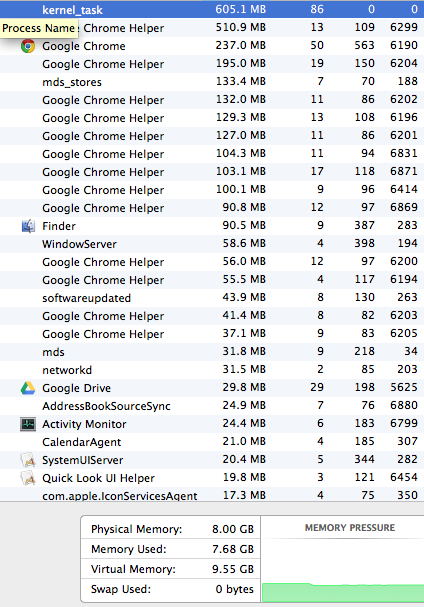Click the 55.5 MB memory value
Screen dimensions: 424x607
[244, 279]
